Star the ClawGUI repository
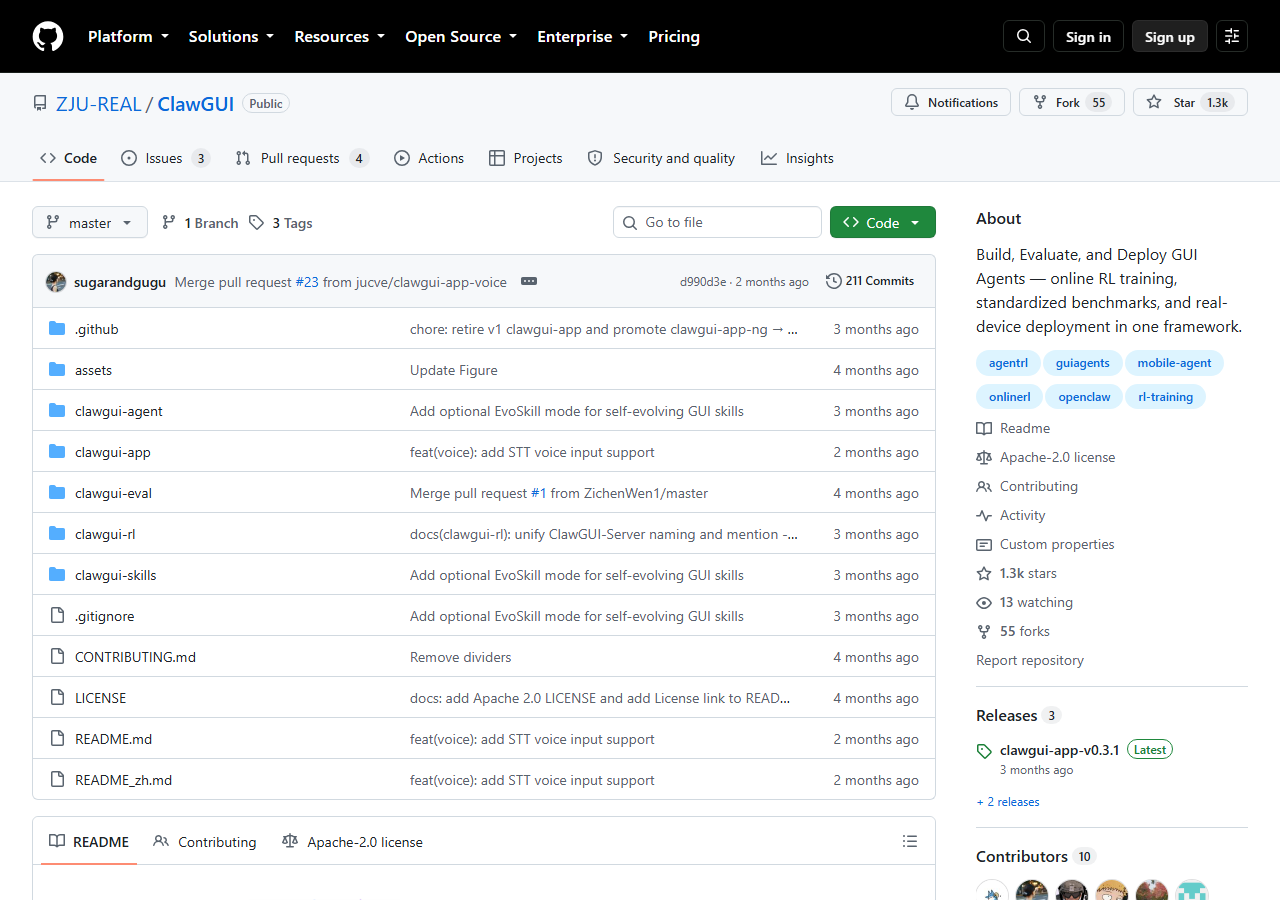Image resolution: width=1280 pixels, height=900 pixels. (1190, 102)
